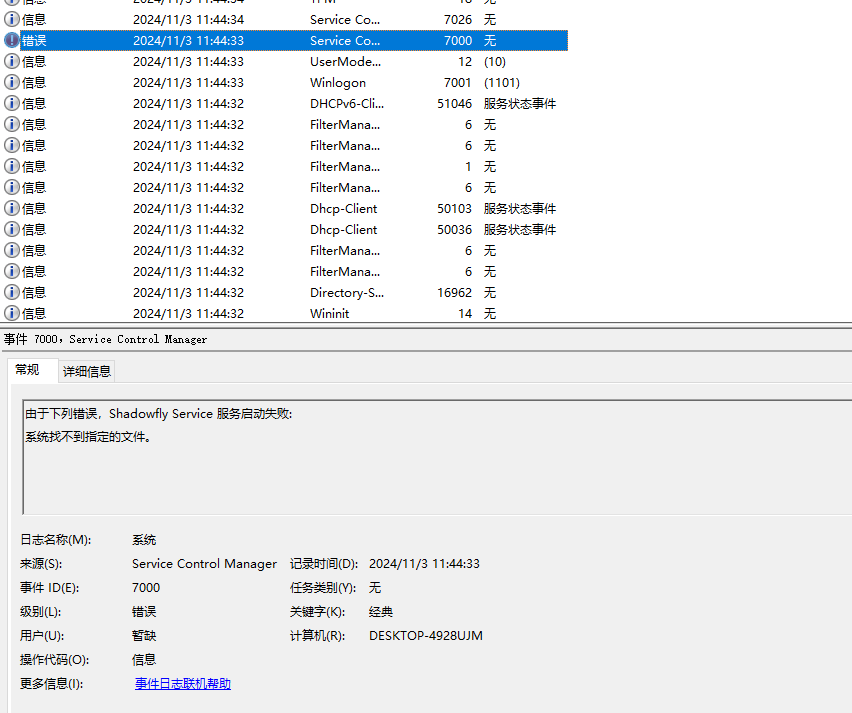Click the info icon on the UserMode row

coord(11,61)
